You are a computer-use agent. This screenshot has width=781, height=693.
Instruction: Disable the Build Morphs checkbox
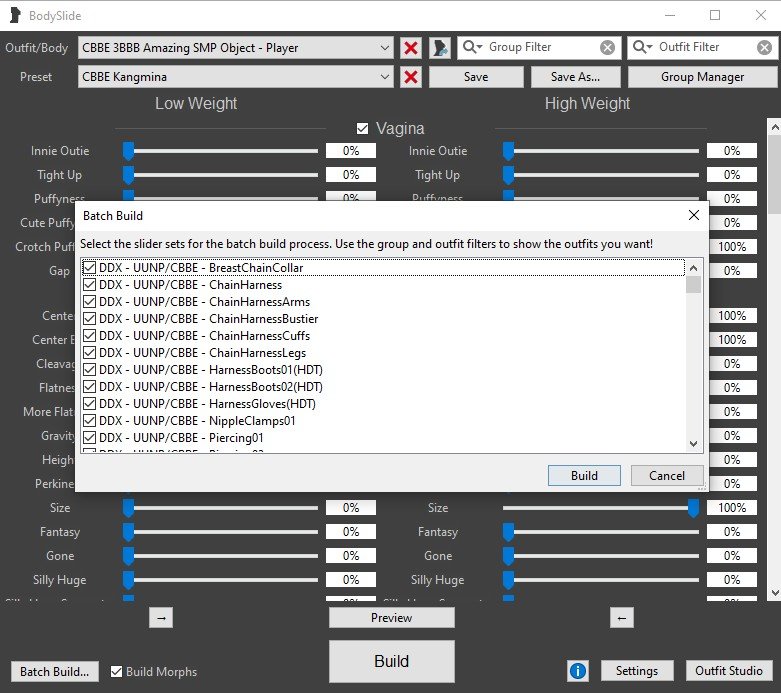tap(117, 671)
